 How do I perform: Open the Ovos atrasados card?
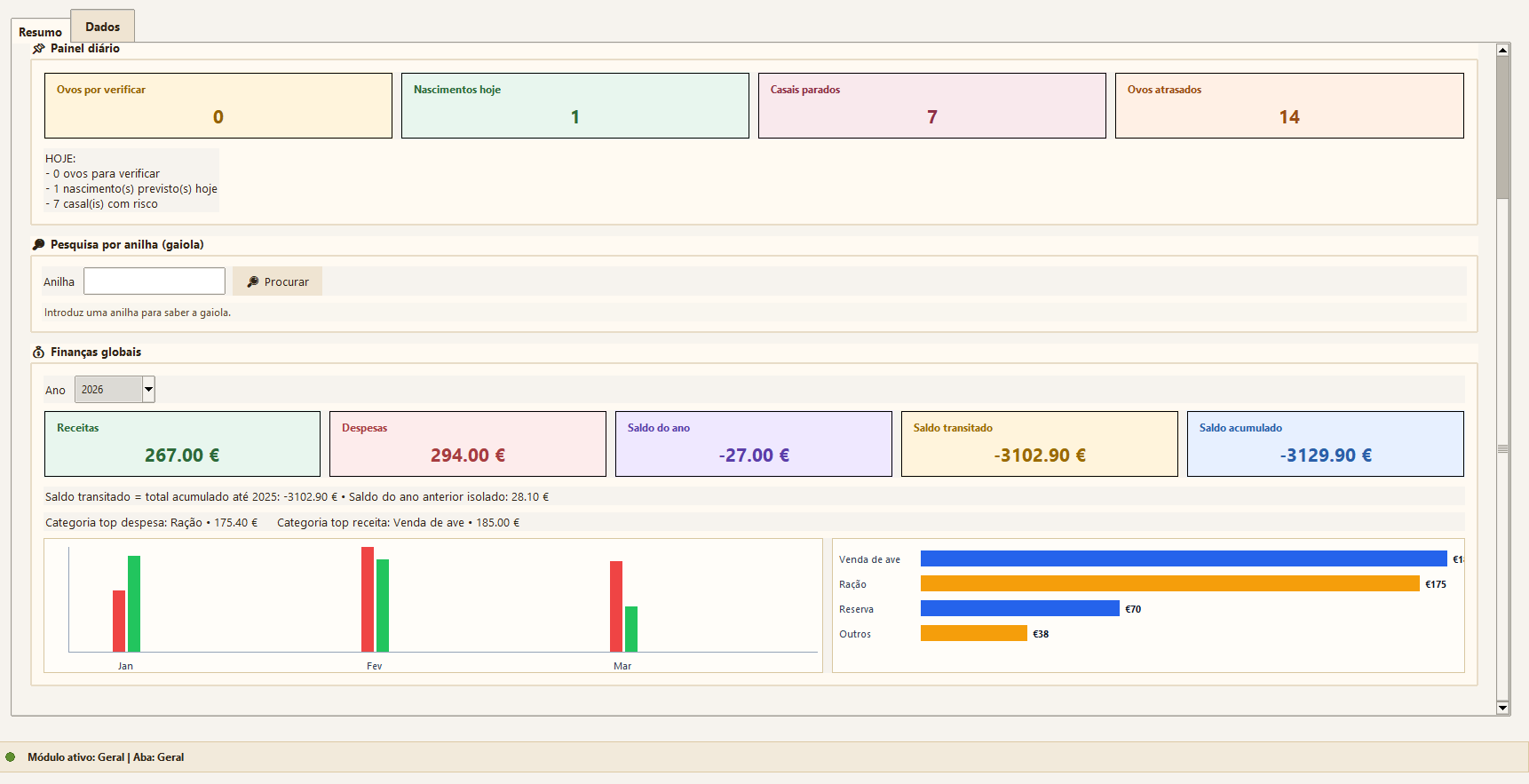click(1289, 106)
